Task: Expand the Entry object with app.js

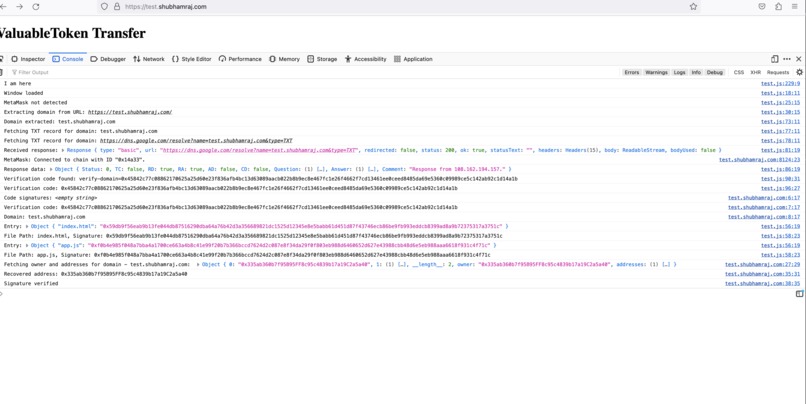Action: pyautogui.click(x=27, y=246)
